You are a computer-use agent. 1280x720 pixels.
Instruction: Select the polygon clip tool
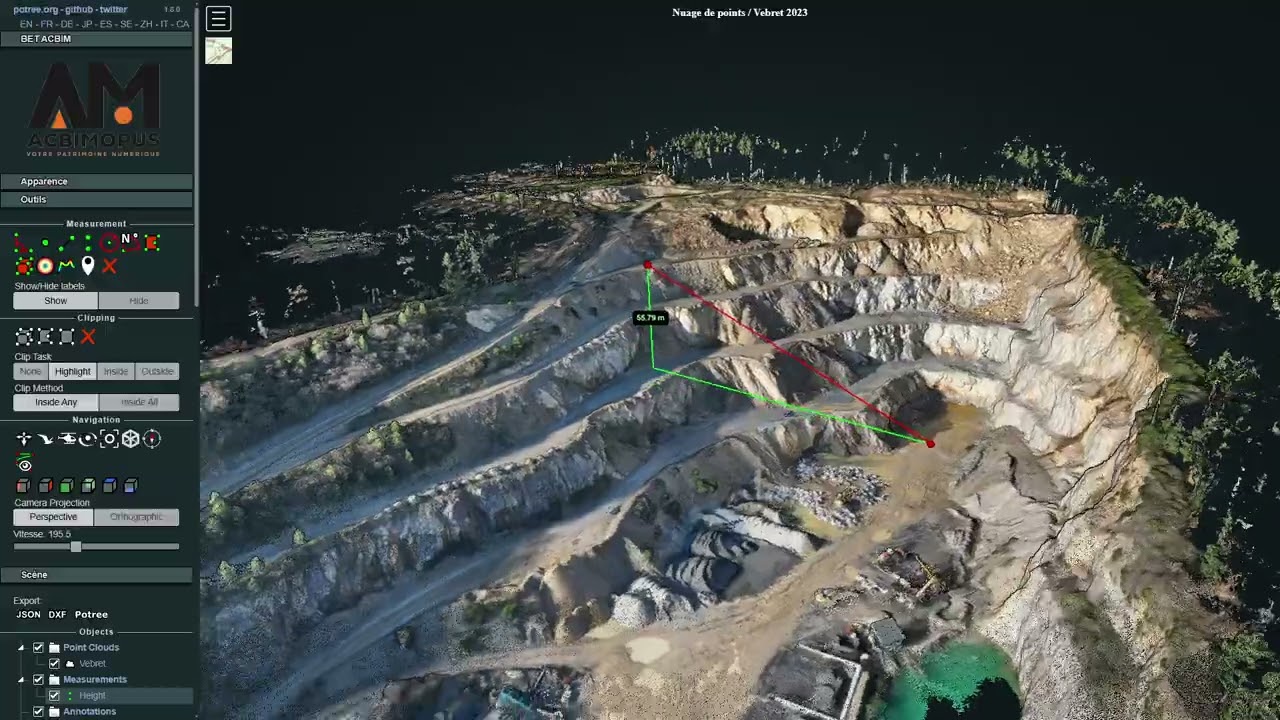click(45, 337)
